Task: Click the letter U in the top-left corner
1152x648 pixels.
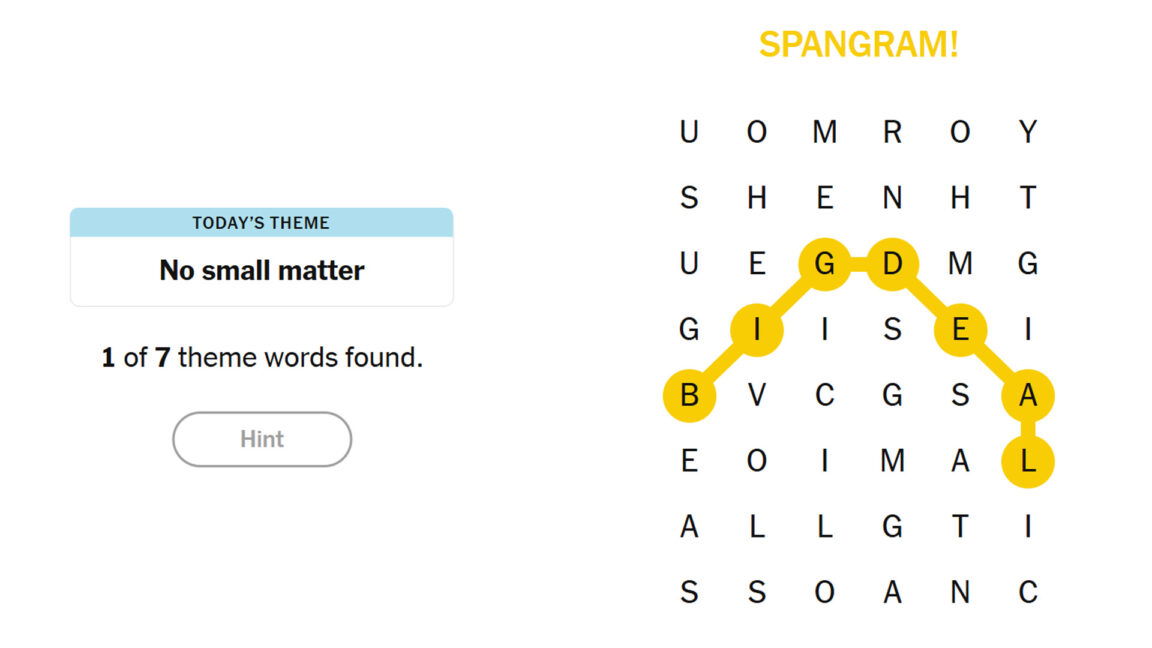Action: click(689, 132)
